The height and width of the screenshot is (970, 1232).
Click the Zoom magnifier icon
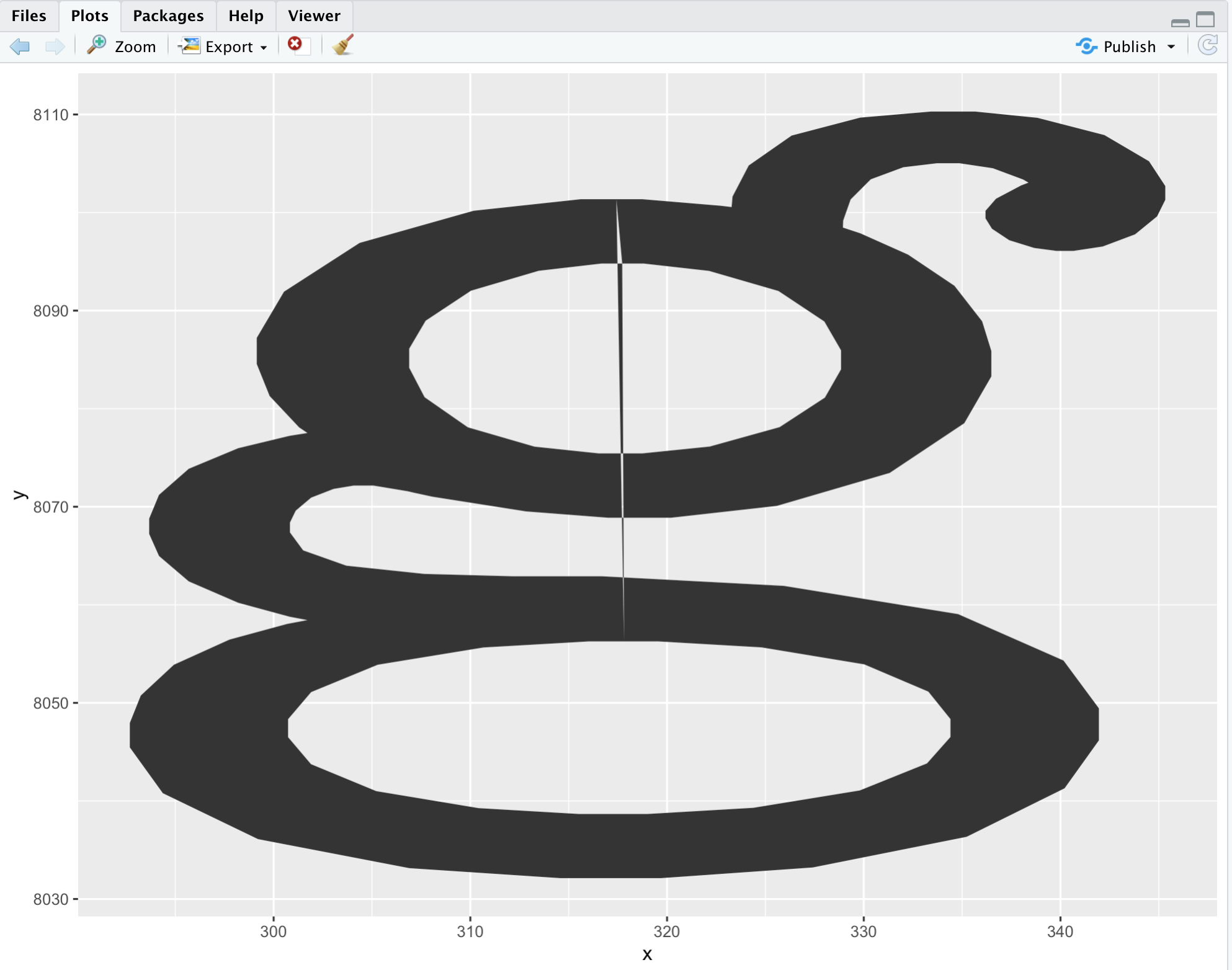[x=97, y=45]
